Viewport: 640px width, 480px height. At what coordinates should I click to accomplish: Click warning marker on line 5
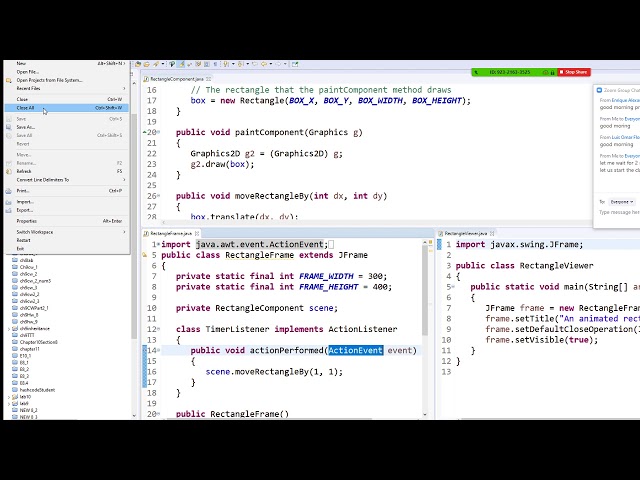[x=144, y=255]
